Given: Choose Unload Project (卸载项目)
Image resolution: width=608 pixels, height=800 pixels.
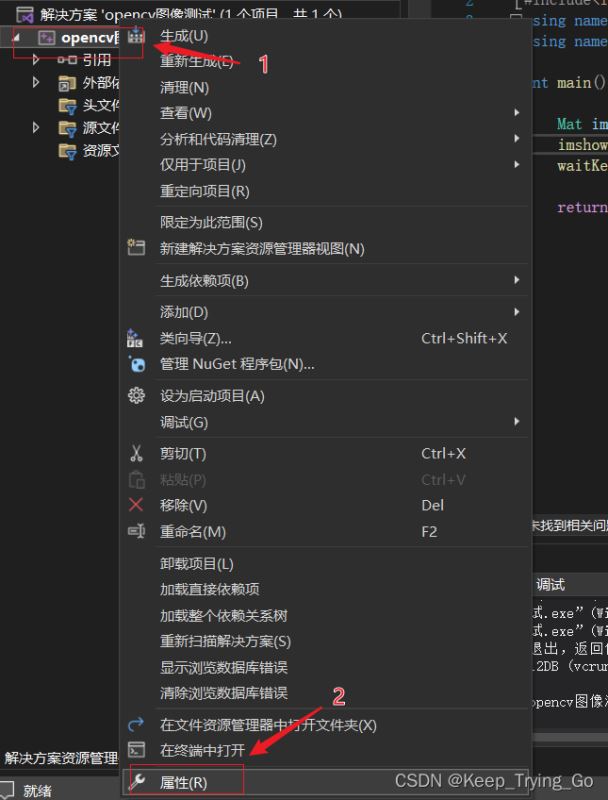Looking at the screenshot, I should coord(197,564).
